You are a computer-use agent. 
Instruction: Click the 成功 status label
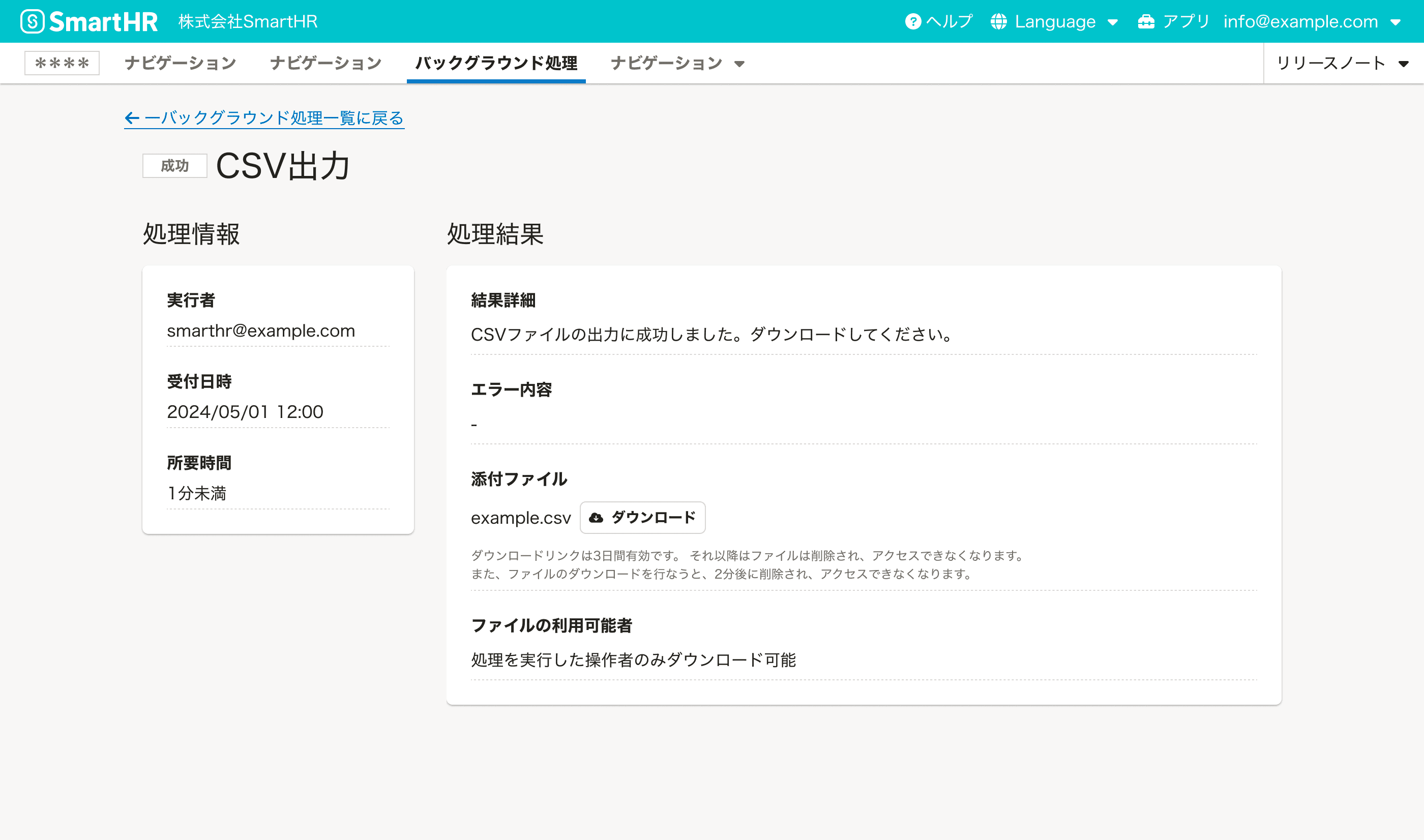(175, 166)
